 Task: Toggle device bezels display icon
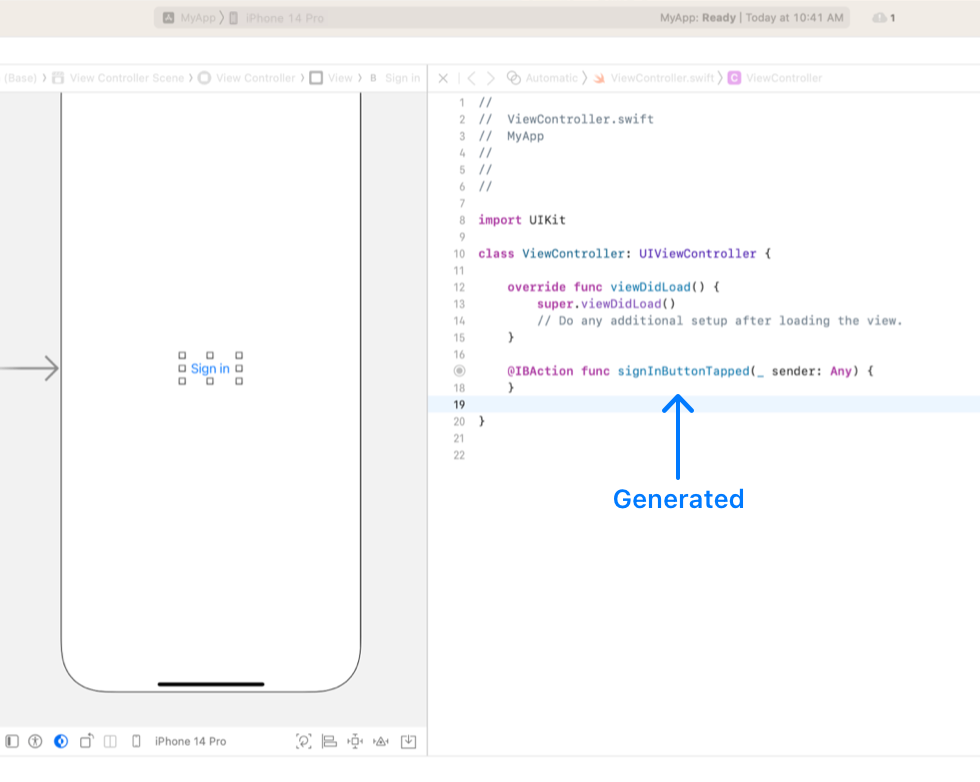click(136, 741)
